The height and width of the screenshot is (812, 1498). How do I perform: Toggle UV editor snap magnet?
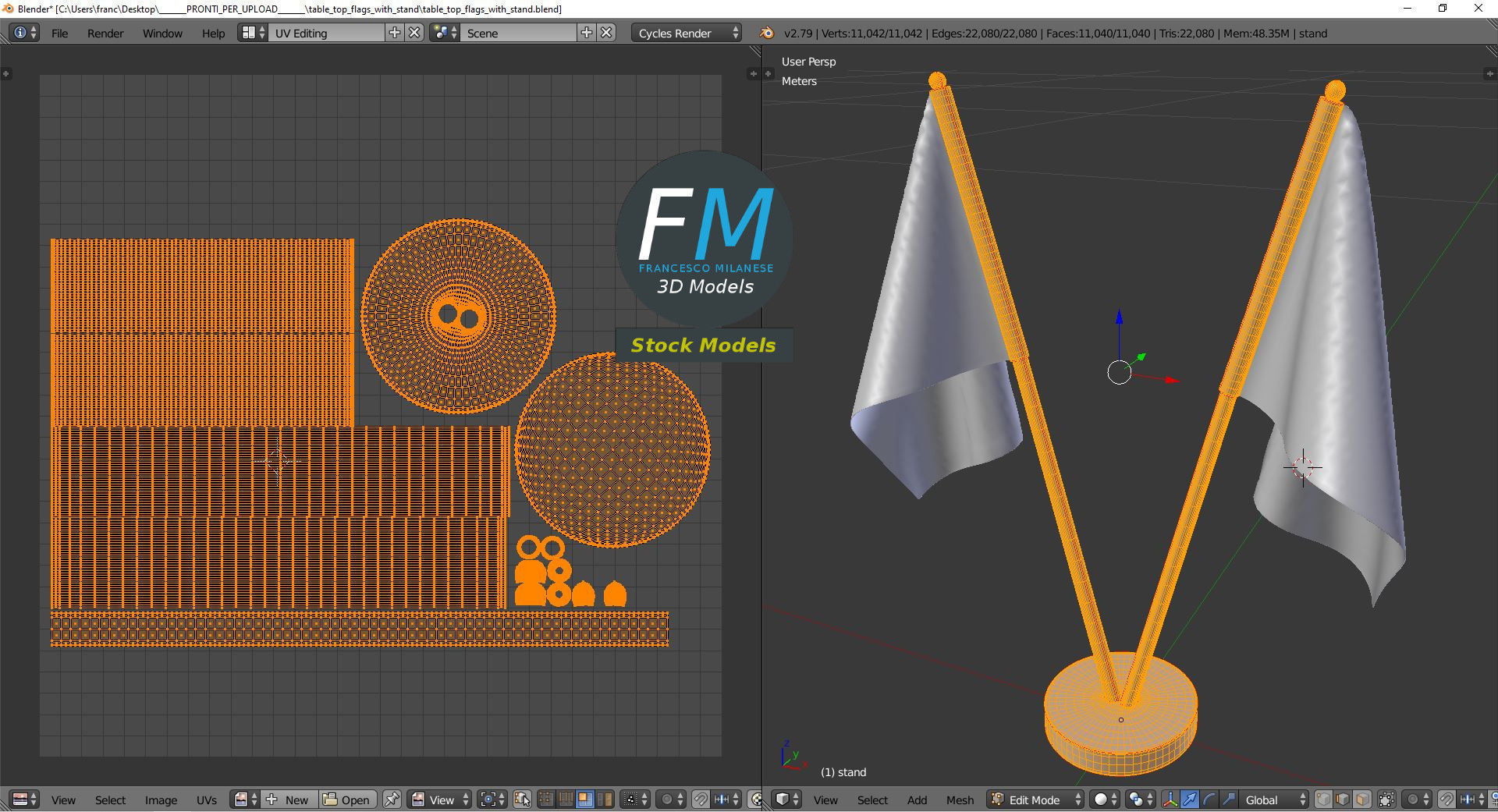[701, 800]
